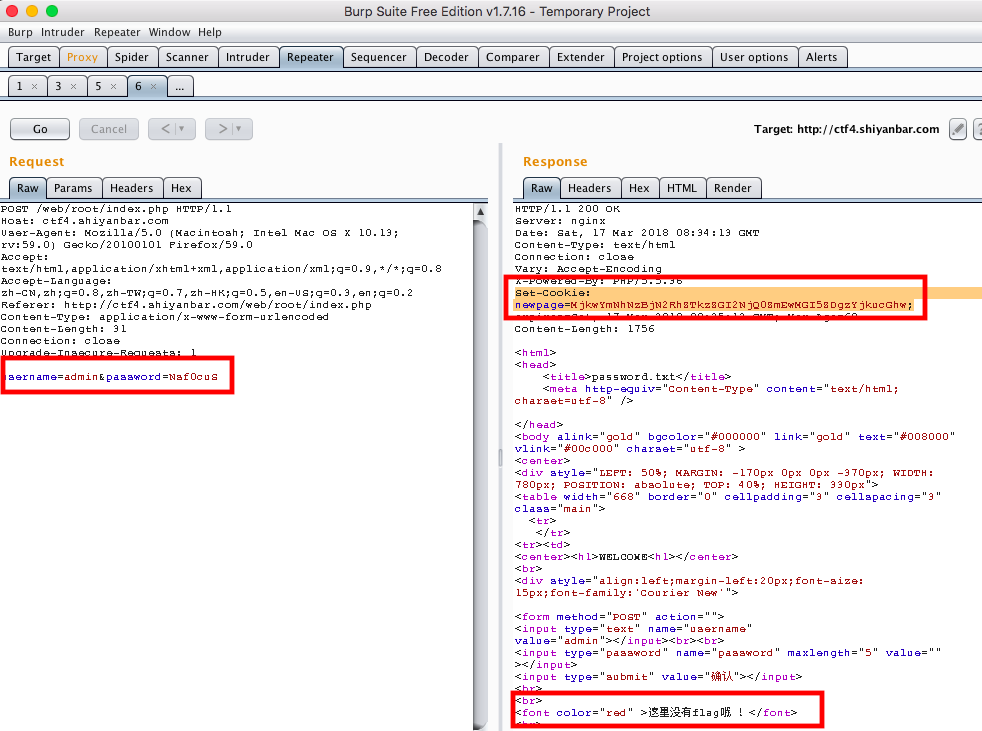Screen dimensions: 982x731
Task: Go forward to next request in history
Action: coord(229,129)
